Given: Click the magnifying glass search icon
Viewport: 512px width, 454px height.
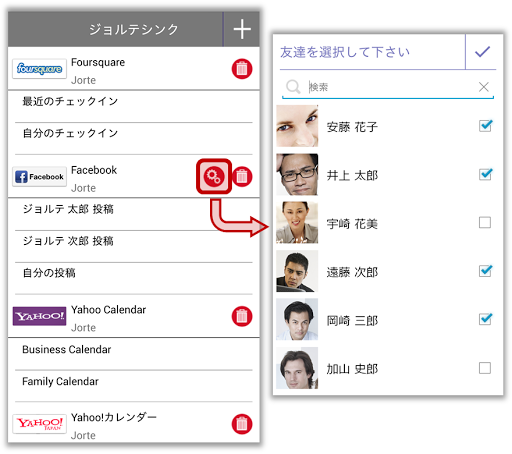Looking at the screenshot, I should (293, 87).
